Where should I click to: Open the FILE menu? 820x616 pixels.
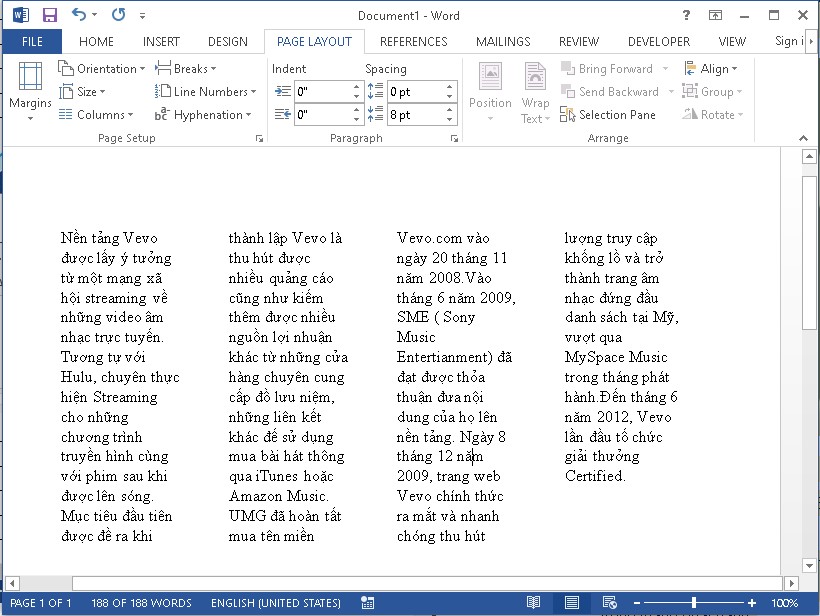(x=32, y=41)
